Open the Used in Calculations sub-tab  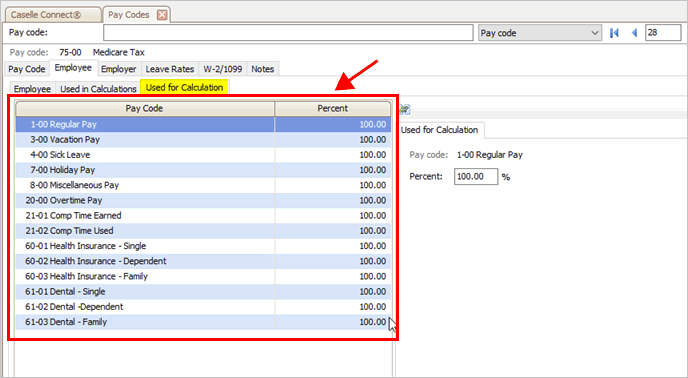[x=98, y=89]
